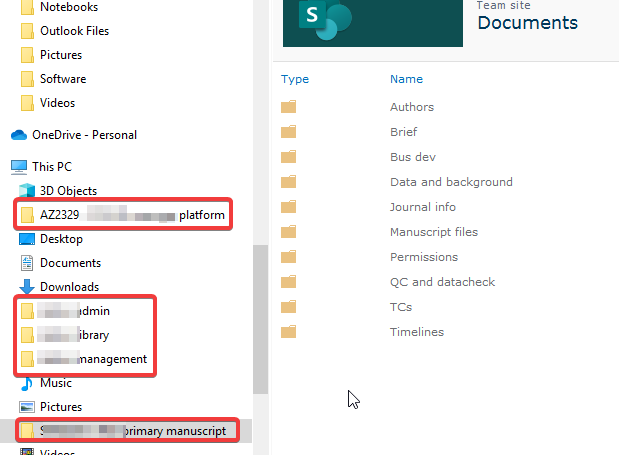Click the folder icon beside Bus dev

pyautogui.click(x=289, y=157)
